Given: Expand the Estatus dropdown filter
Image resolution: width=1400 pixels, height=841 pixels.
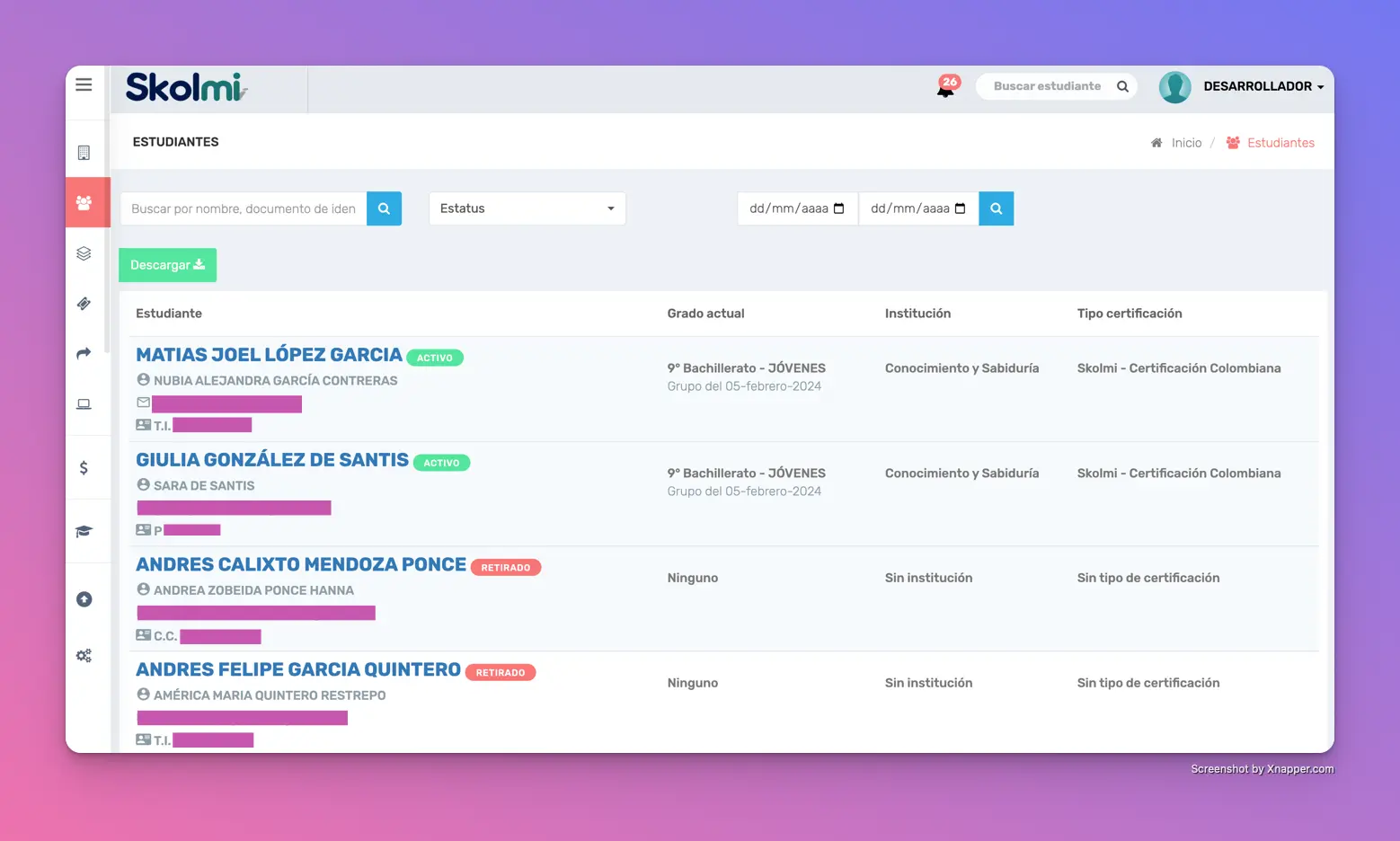Looking at the screenshot, I should point(527,208).
